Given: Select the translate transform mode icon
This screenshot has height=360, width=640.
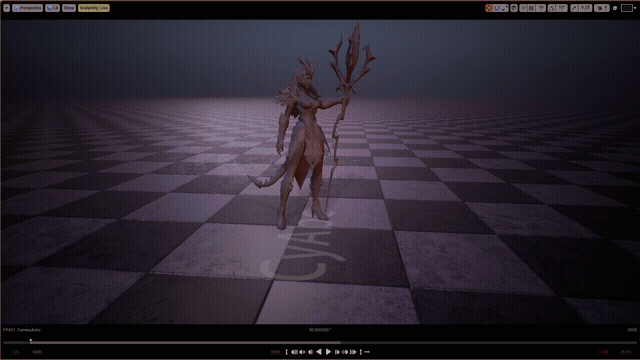Looking at the screenshot, I should coord(489,8).
